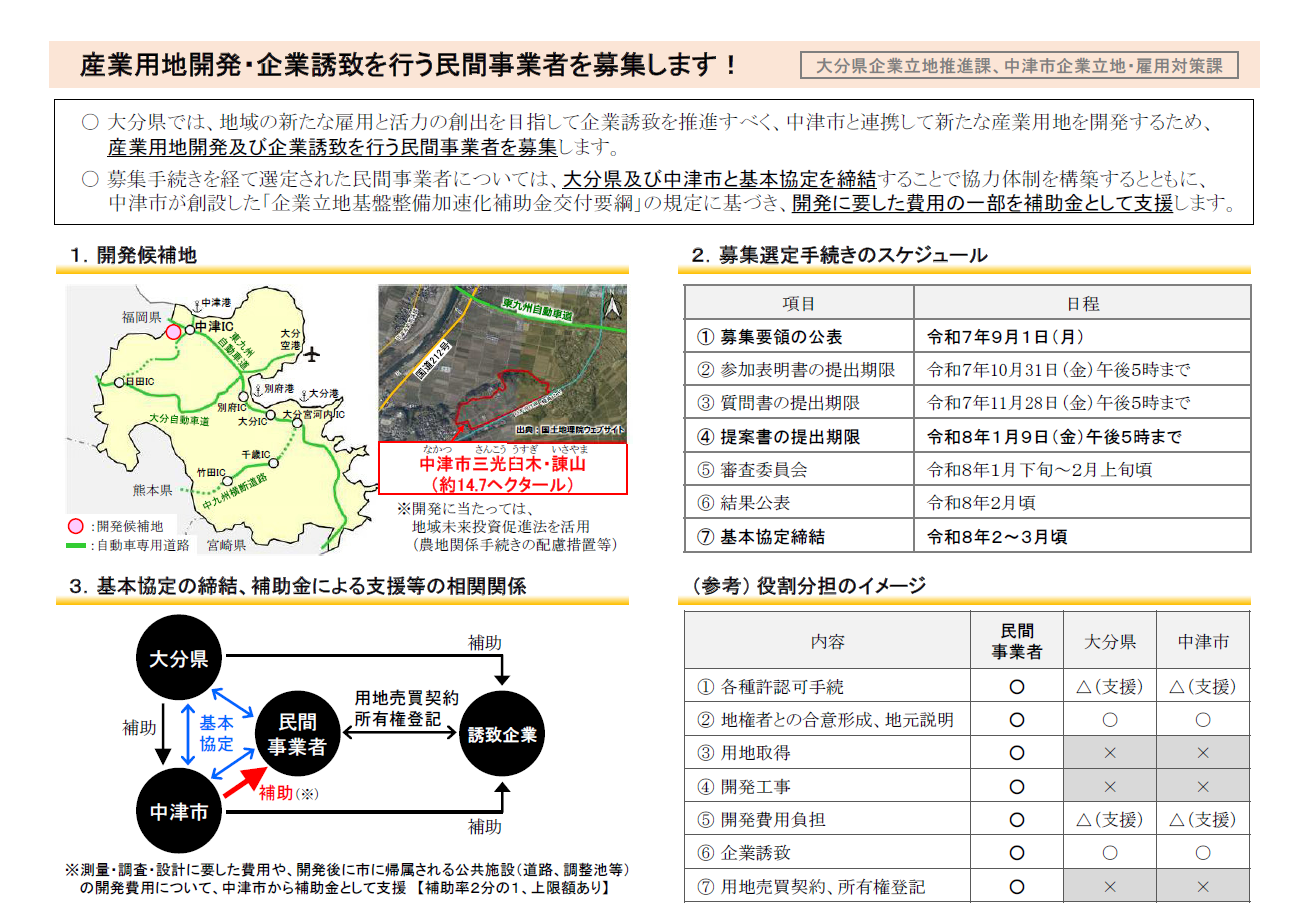
Task: Click schedule row ④ 提案書の提出期限
Action: pos(799,436)
